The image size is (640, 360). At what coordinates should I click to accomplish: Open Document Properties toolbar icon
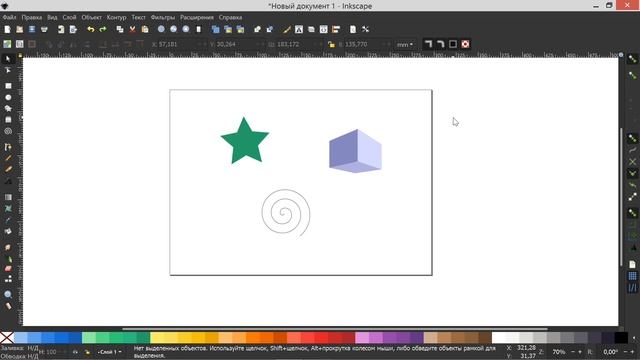pos(353,29)
